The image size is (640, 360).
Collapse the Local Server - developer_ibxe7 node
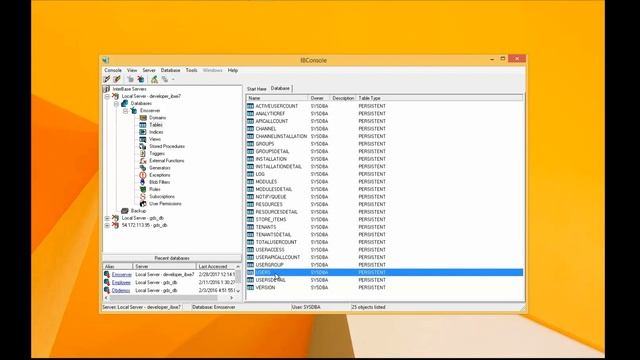(107, 97)
